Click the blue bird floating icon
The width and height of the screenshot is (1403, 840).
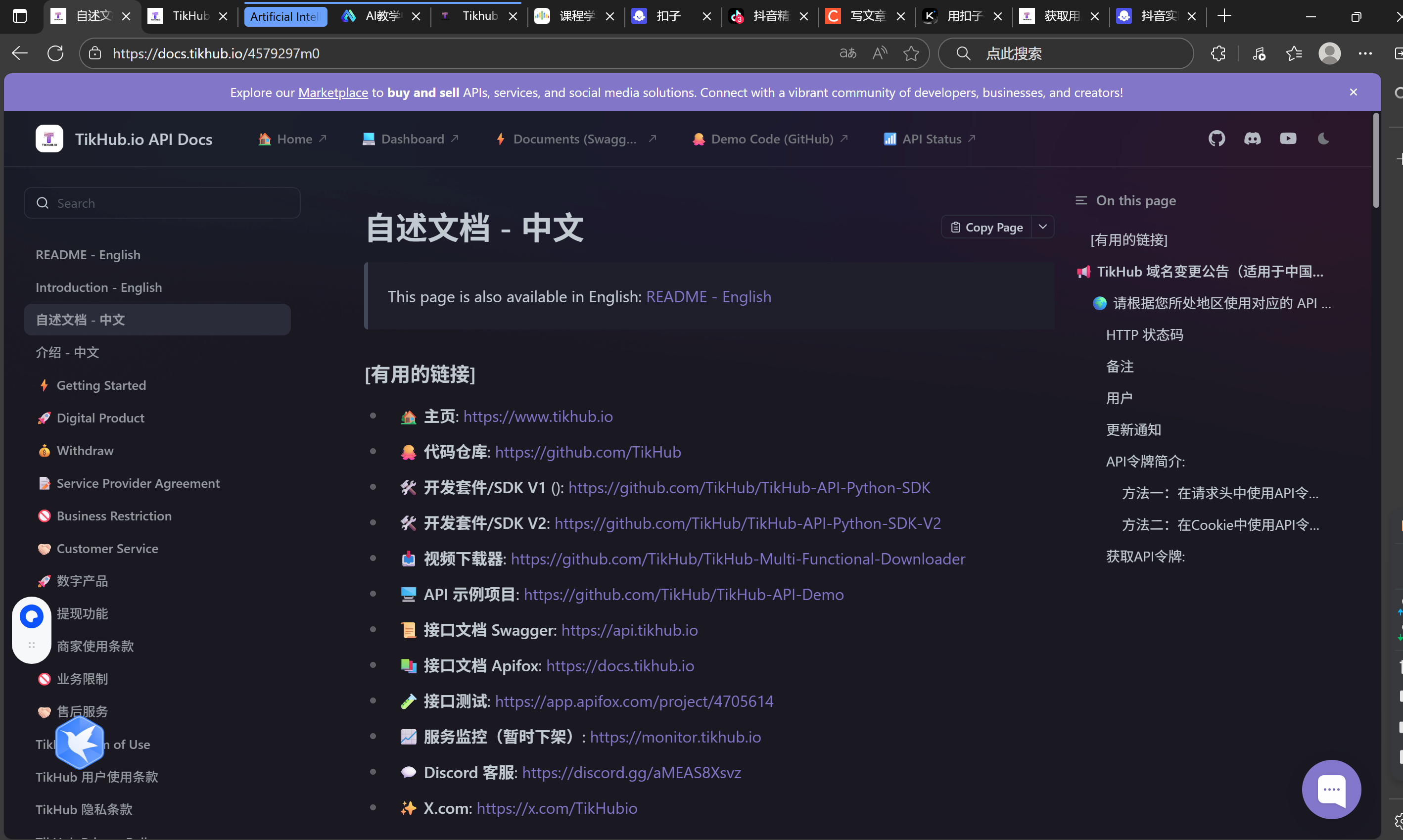[80, 743]
